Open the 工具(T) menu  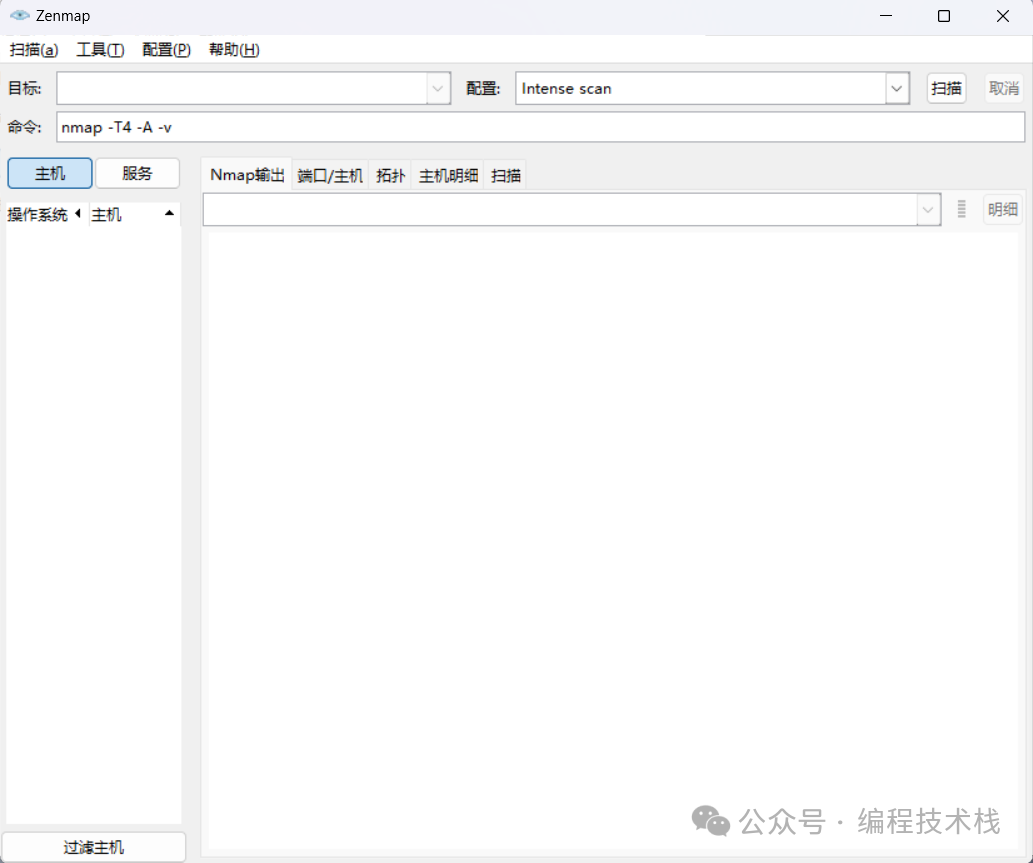point(100,50)
